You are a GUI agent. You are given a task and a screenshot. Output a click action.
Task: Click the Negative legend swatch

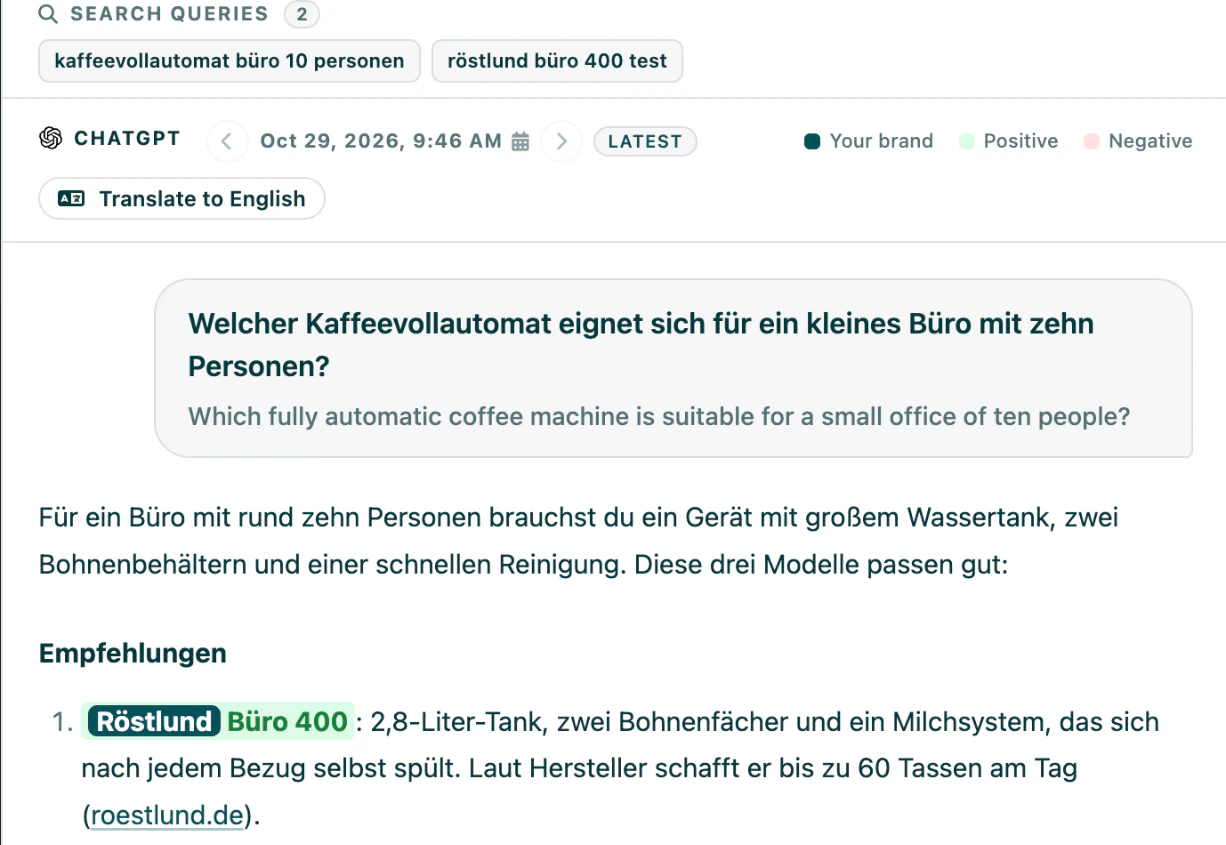1092,141
